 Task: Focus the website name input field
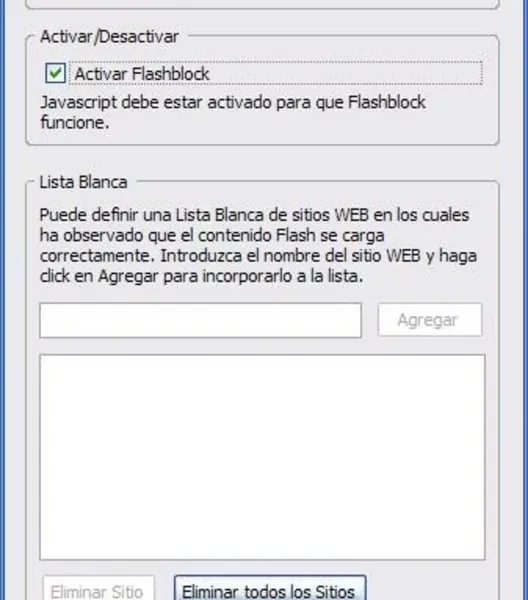(x=200, y=320)
